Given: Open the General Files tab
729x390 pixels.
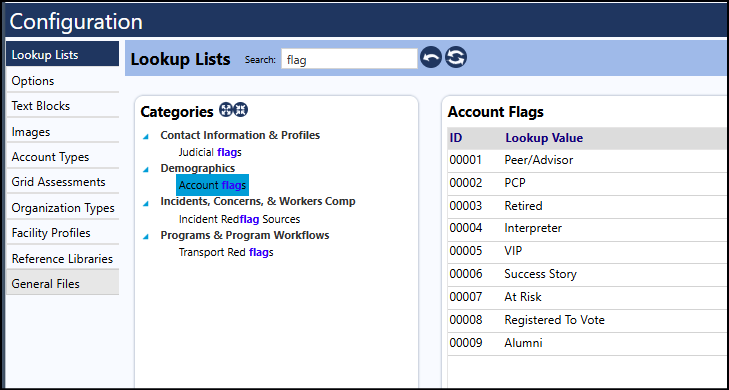Looking at the screenshot, I should (62, 283).
